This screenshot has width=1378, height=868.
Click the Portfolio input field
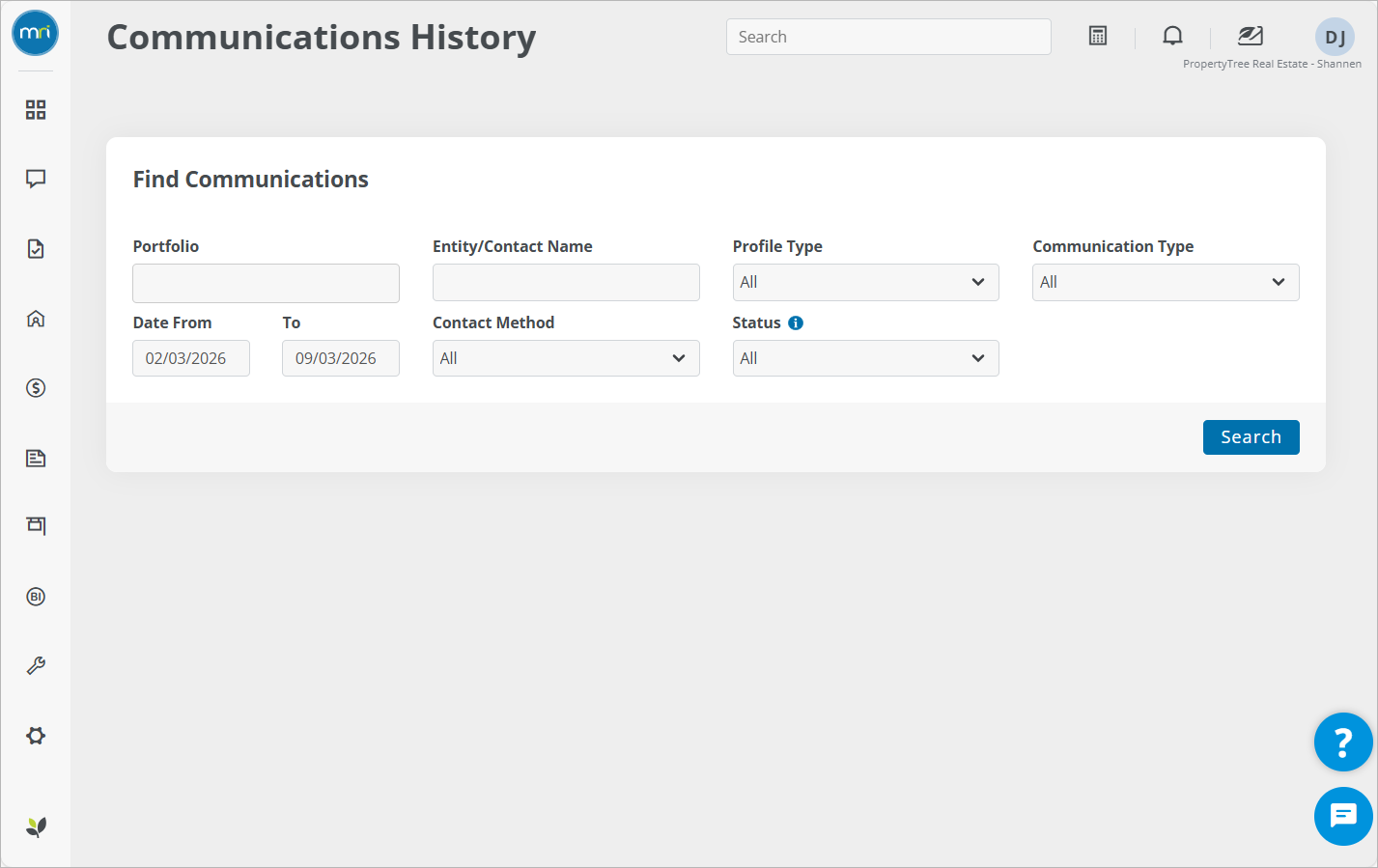[266, 283]
